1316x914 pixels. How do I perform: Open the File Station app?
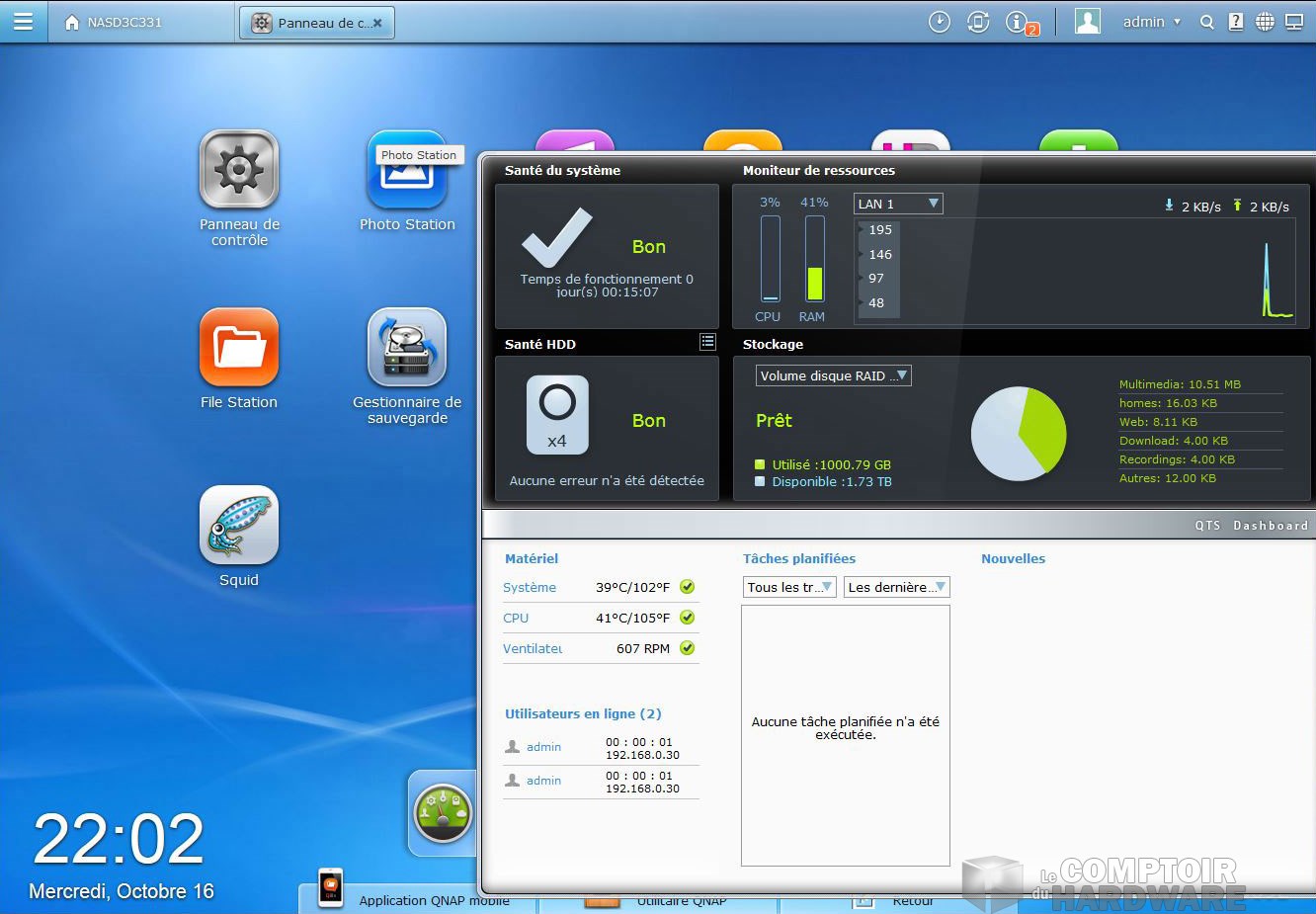pyautogui.click(x=239, y=348)
